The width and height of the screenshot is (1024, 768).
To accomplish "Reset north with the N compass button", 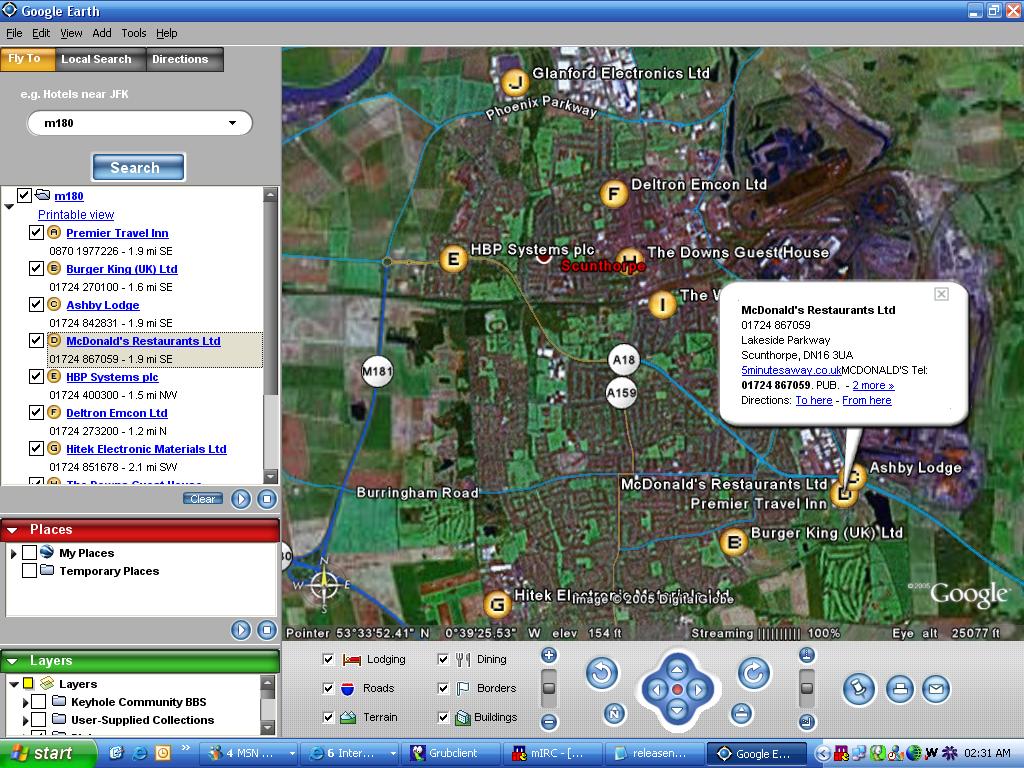I will [x=614, y=713].
